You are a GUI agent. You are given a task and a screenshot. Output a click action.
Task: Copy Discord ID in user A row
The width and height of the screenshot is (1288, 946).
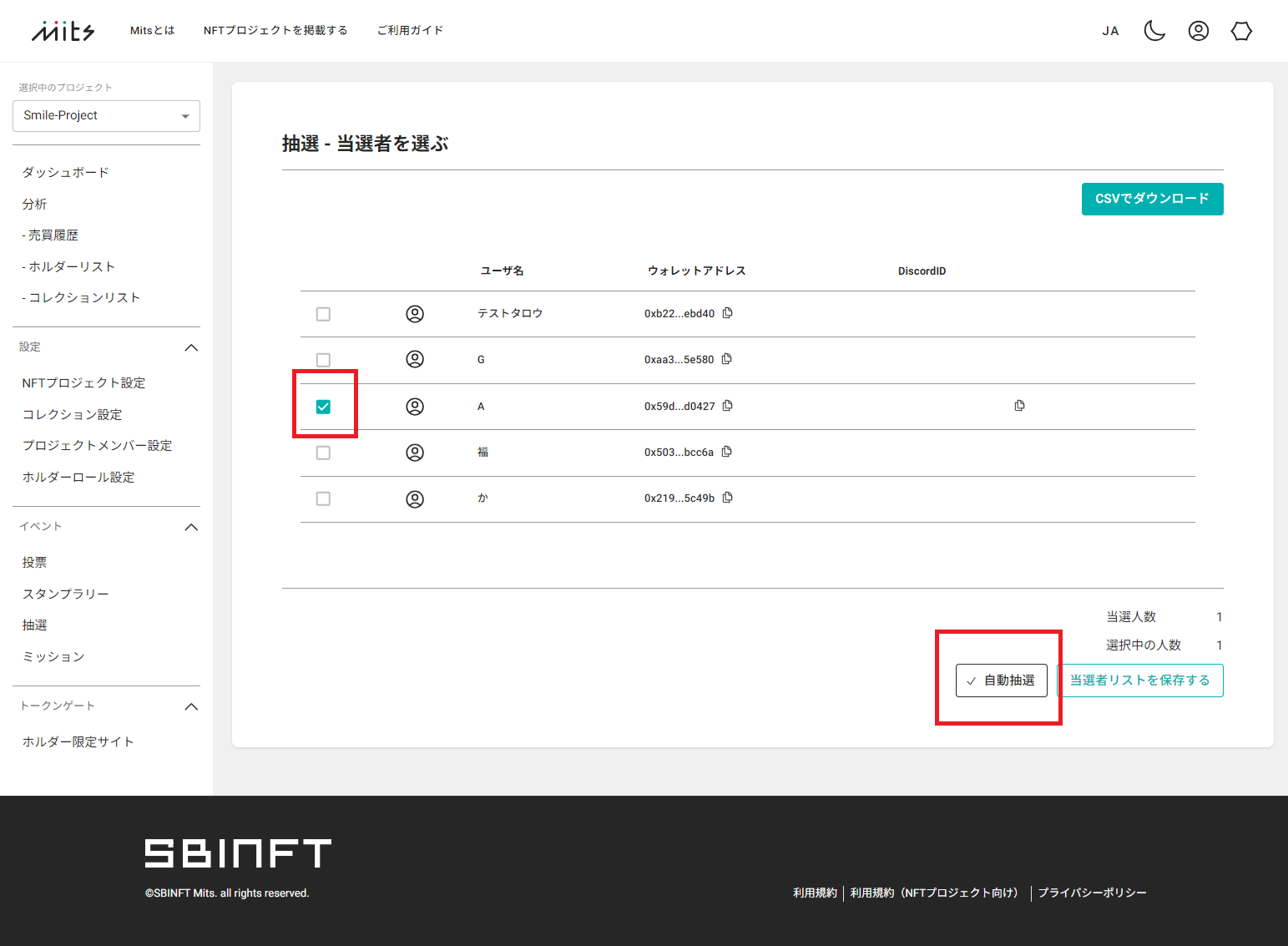(x=1020, y=406)
